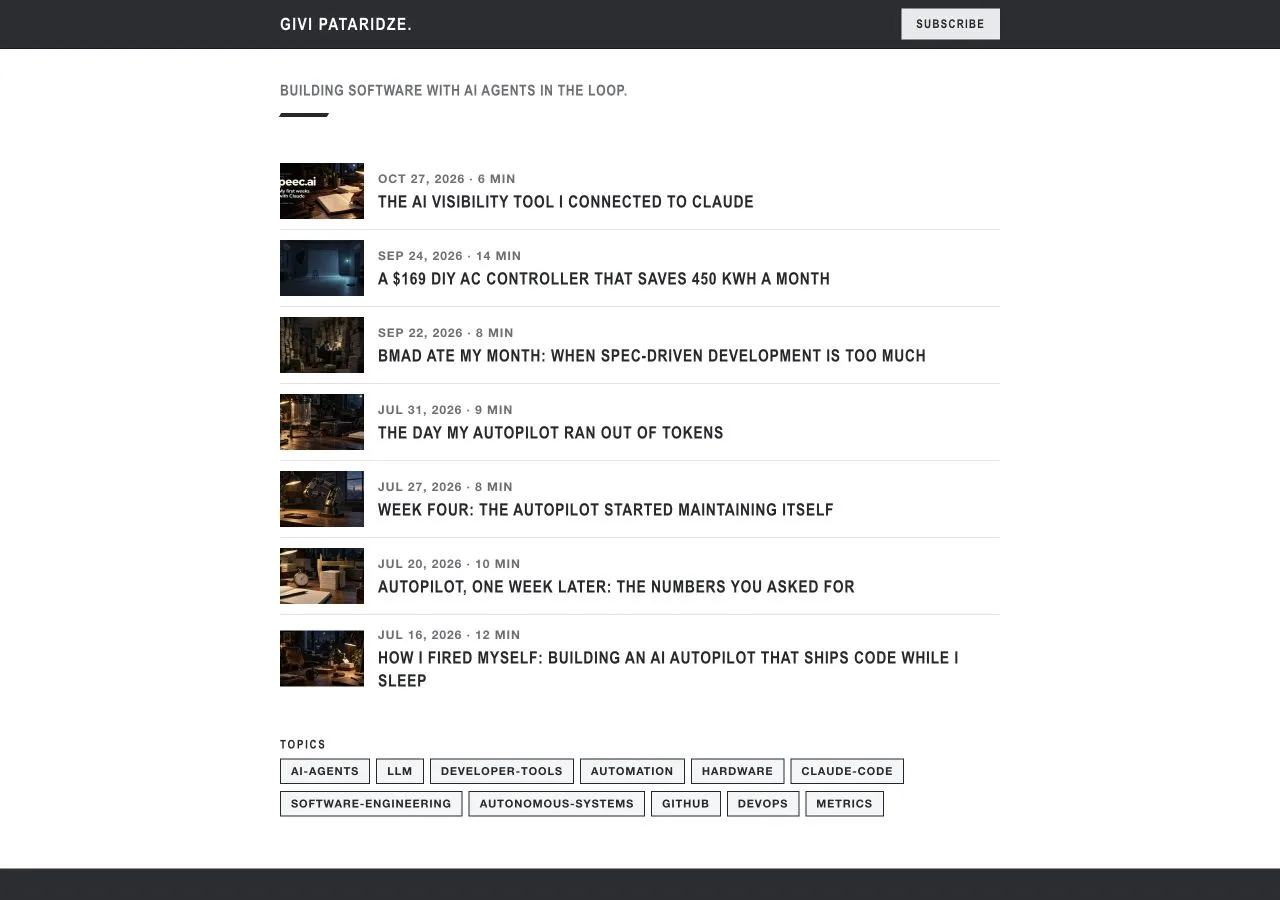Open the DEVOPS topic tag

click(x=763, y=804)
